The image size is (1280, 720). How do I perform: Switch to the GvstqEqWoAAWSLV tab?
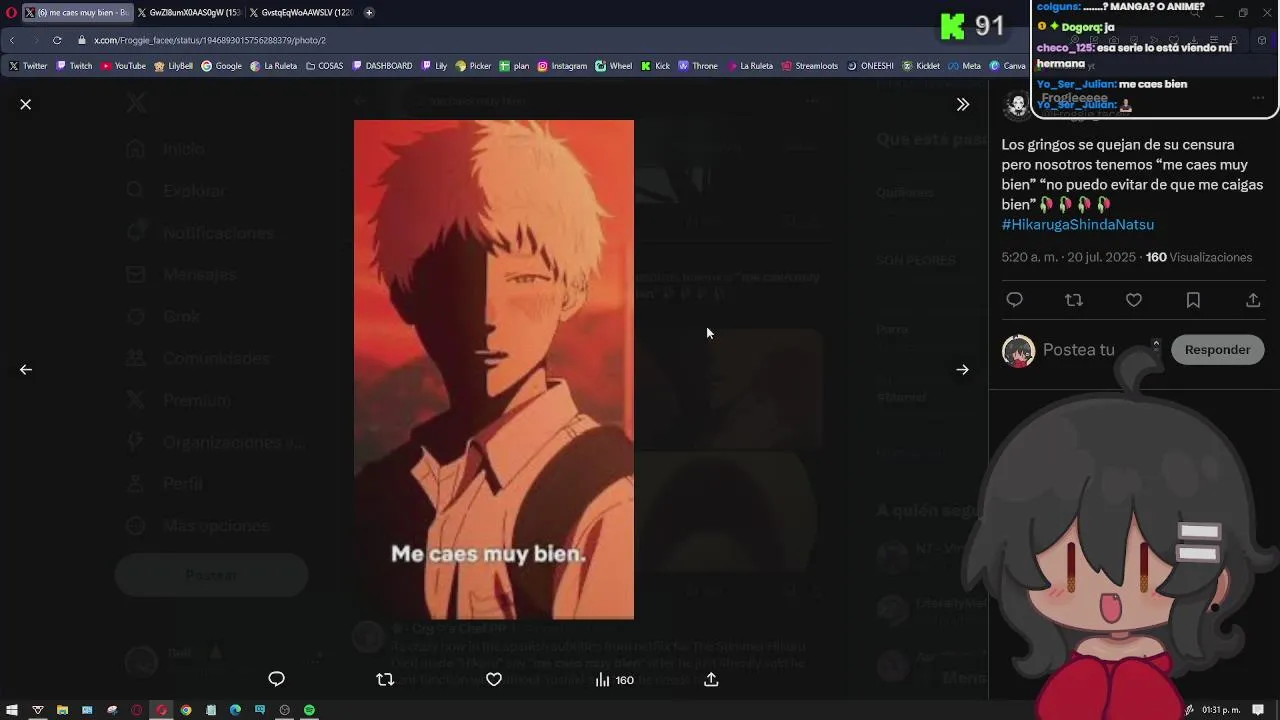coord(301,13)
